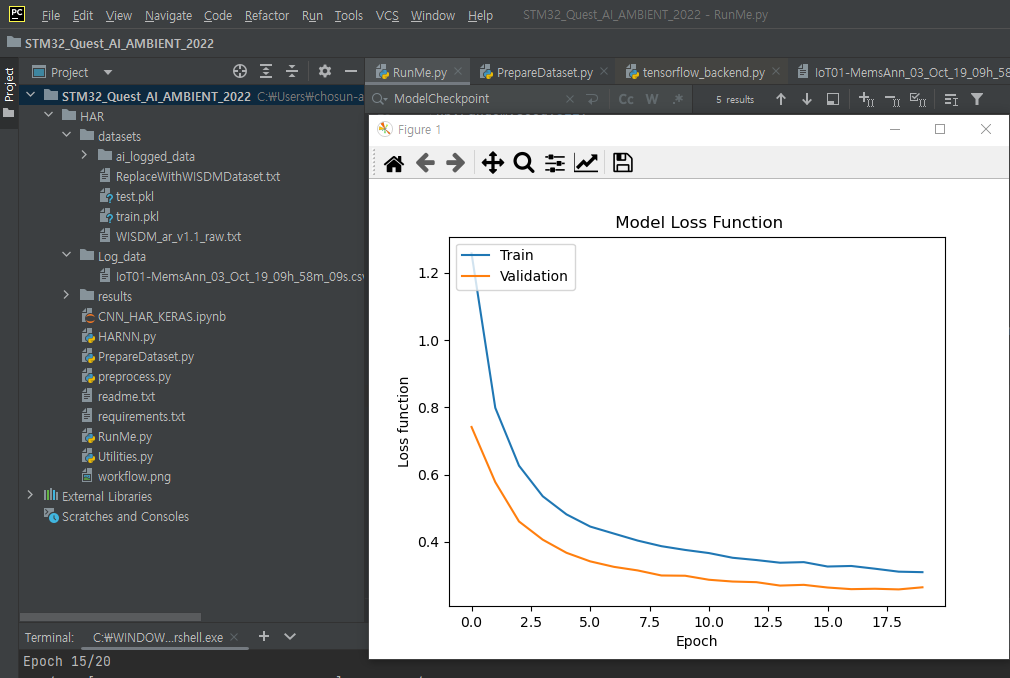Open the Configure subplots sliders icon
The height and width of the screenshot is (678, 1010).
point(555,163)
